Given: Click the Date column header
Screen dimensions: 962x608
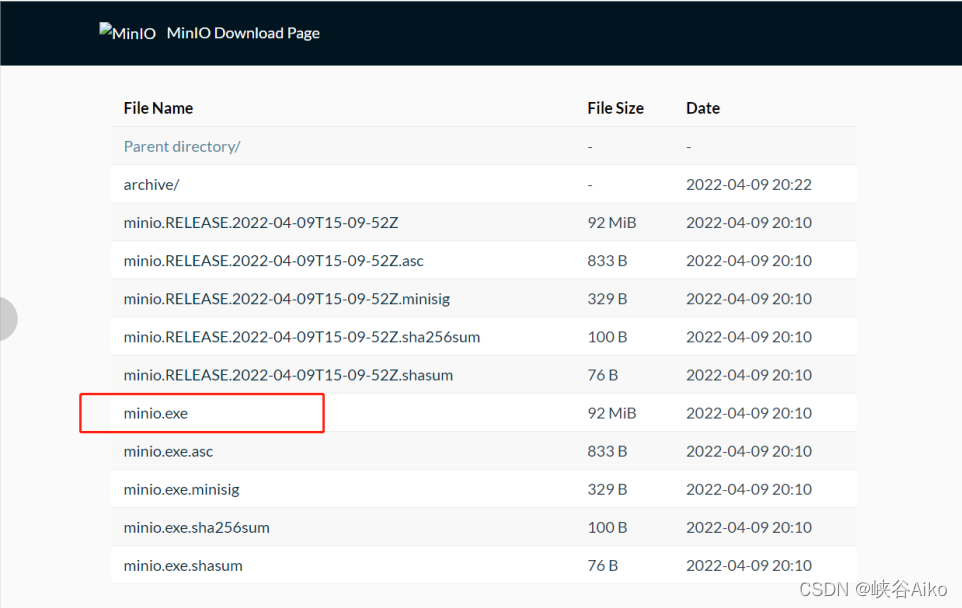Looking at the screenshot, I should point(703,108).
